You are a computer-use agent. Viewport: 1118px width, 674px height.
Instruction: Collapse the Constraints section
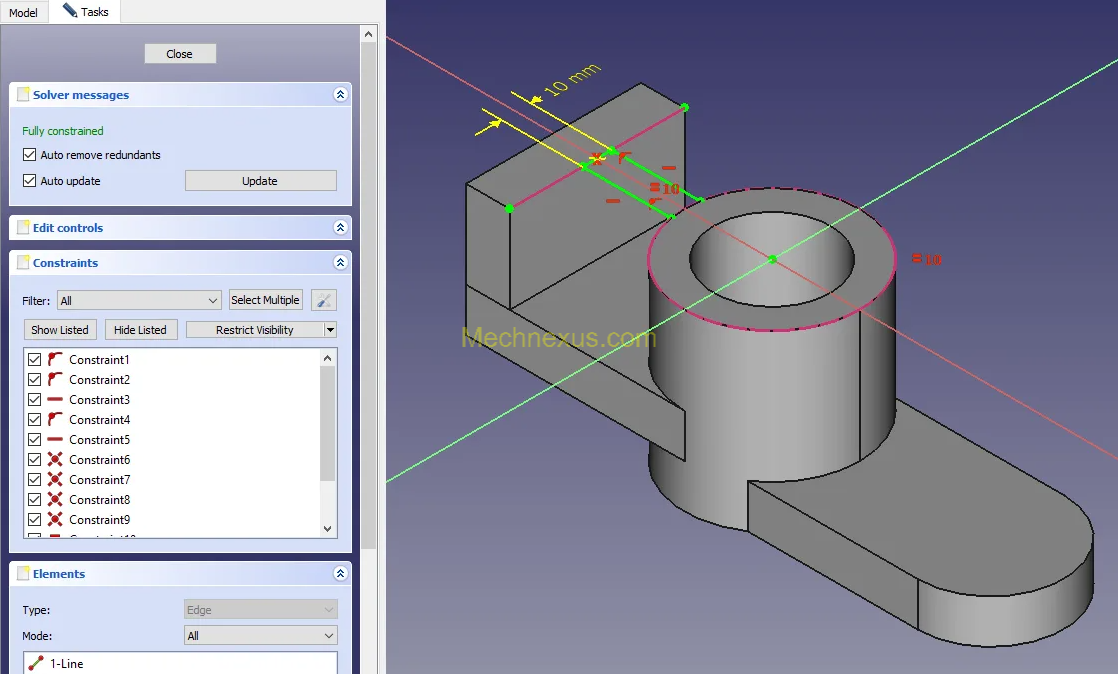pyautogui.click(x=340, y=262)
